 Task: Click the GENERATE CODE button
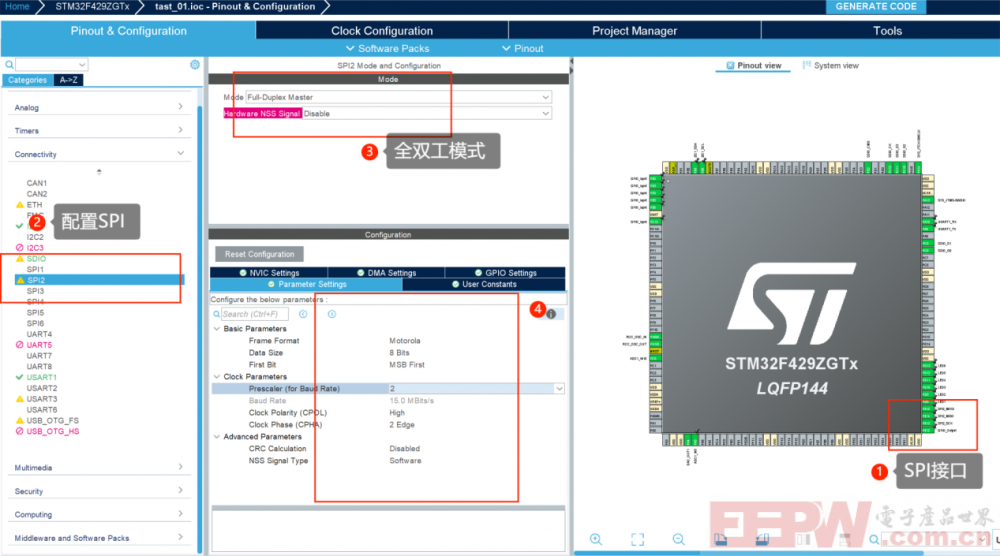[x=876, y=6]
